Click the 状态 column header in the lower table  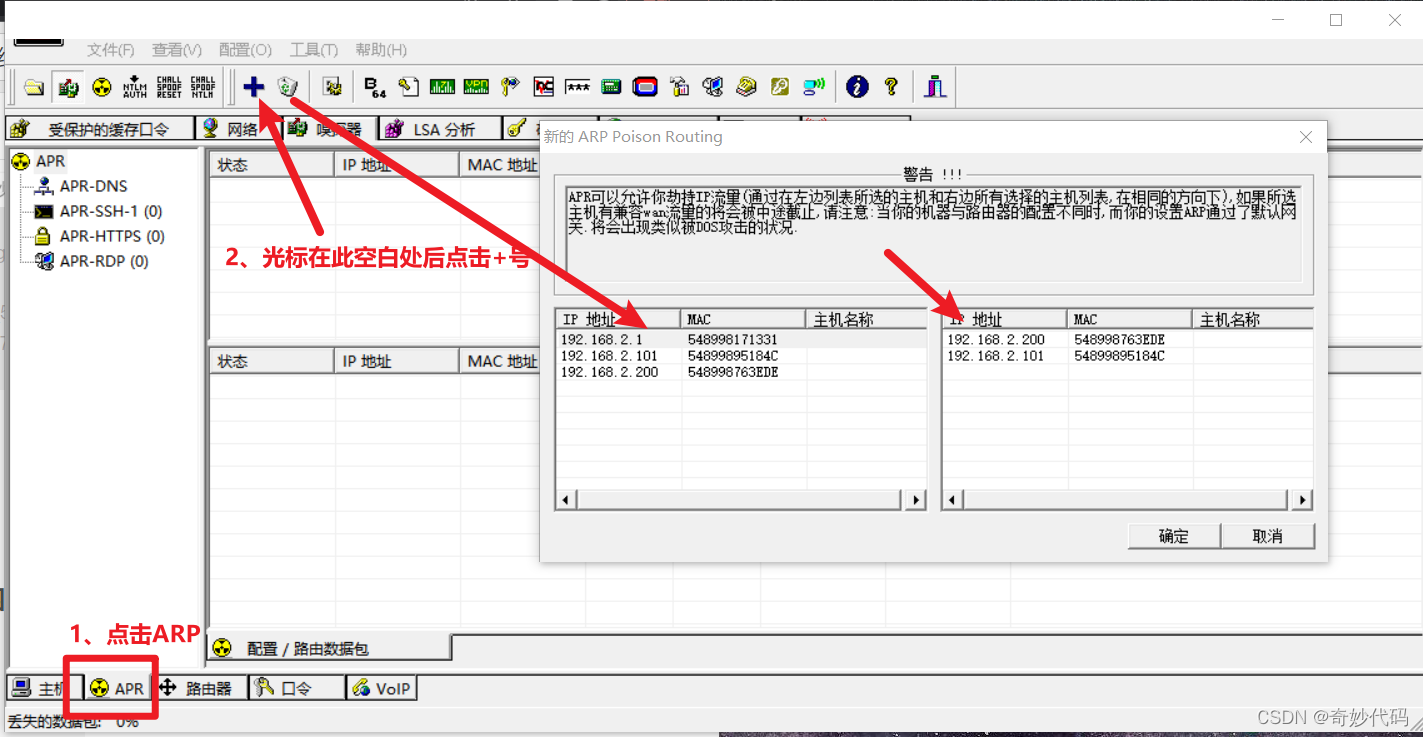(271, 361)
